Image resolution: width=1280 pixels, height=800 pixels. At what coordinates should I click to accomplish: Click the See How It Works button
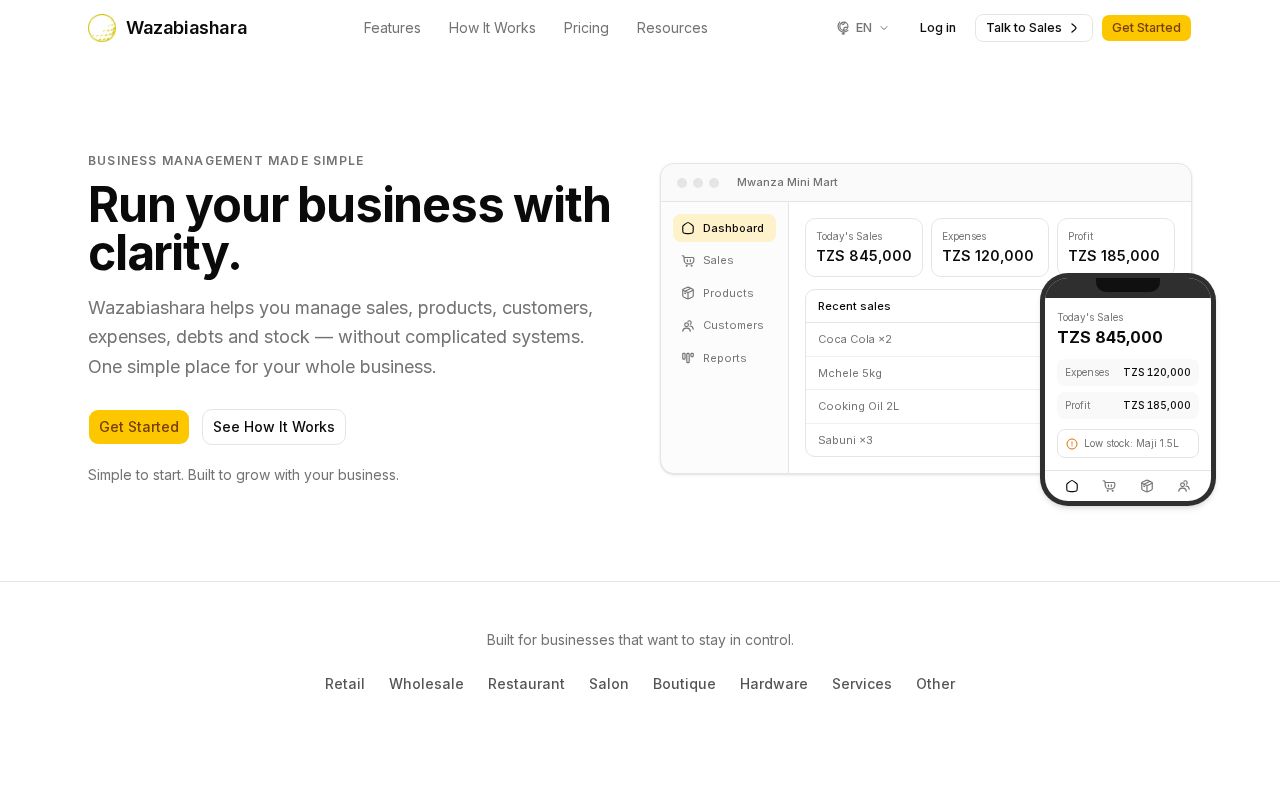pyautogui.click(x=274, y=427)
